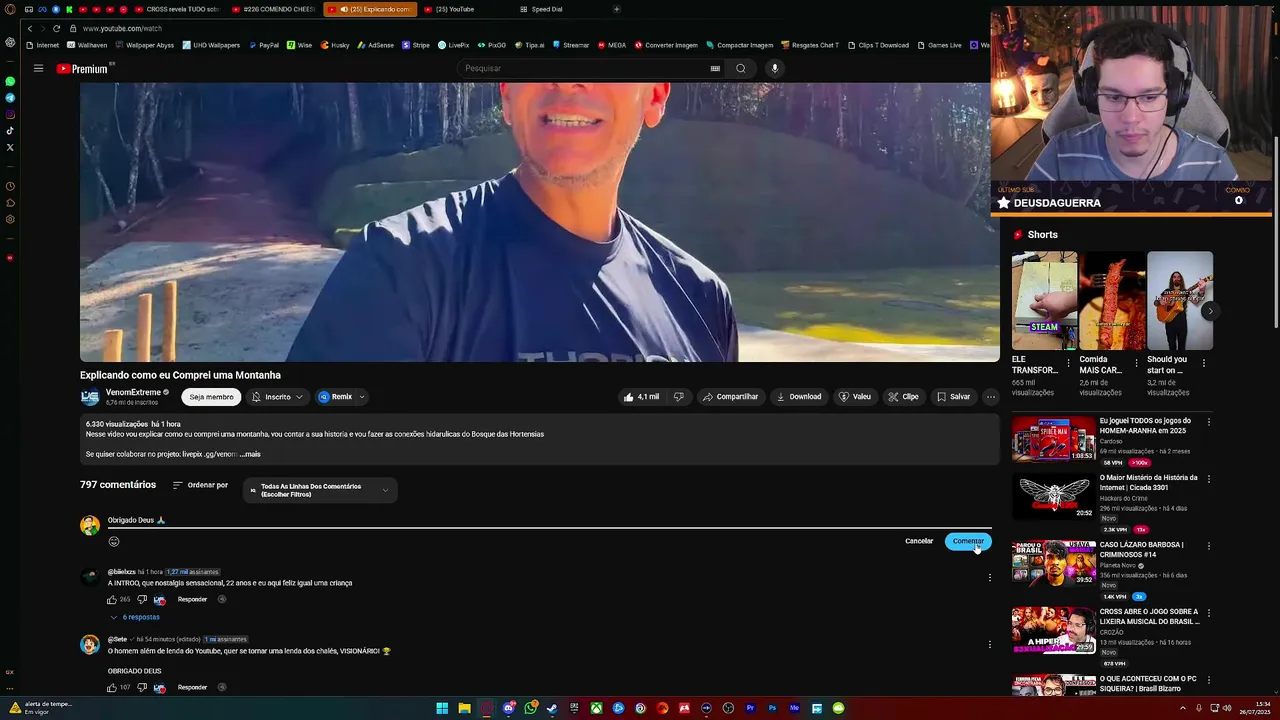Open options menu for @Sete comment
The height and width of the screenshot is (720, 1280).
click(x=990, y=645)
